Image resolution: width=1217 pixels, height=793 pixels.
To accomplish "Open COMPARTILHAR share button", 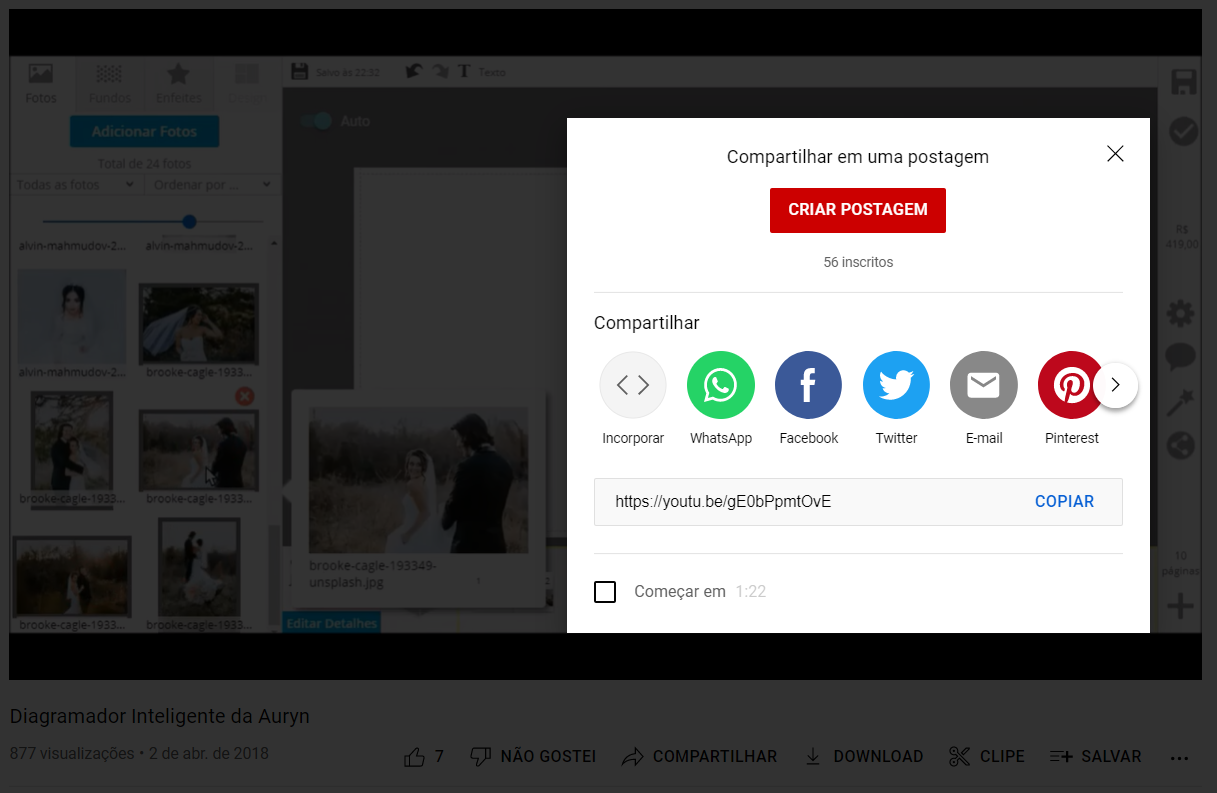I will coord(699,757).
